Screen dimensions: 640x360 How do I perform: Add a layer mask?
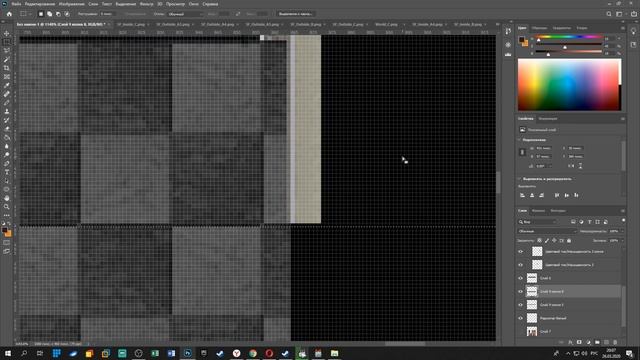pyautogui.click(x=579, y=342)
